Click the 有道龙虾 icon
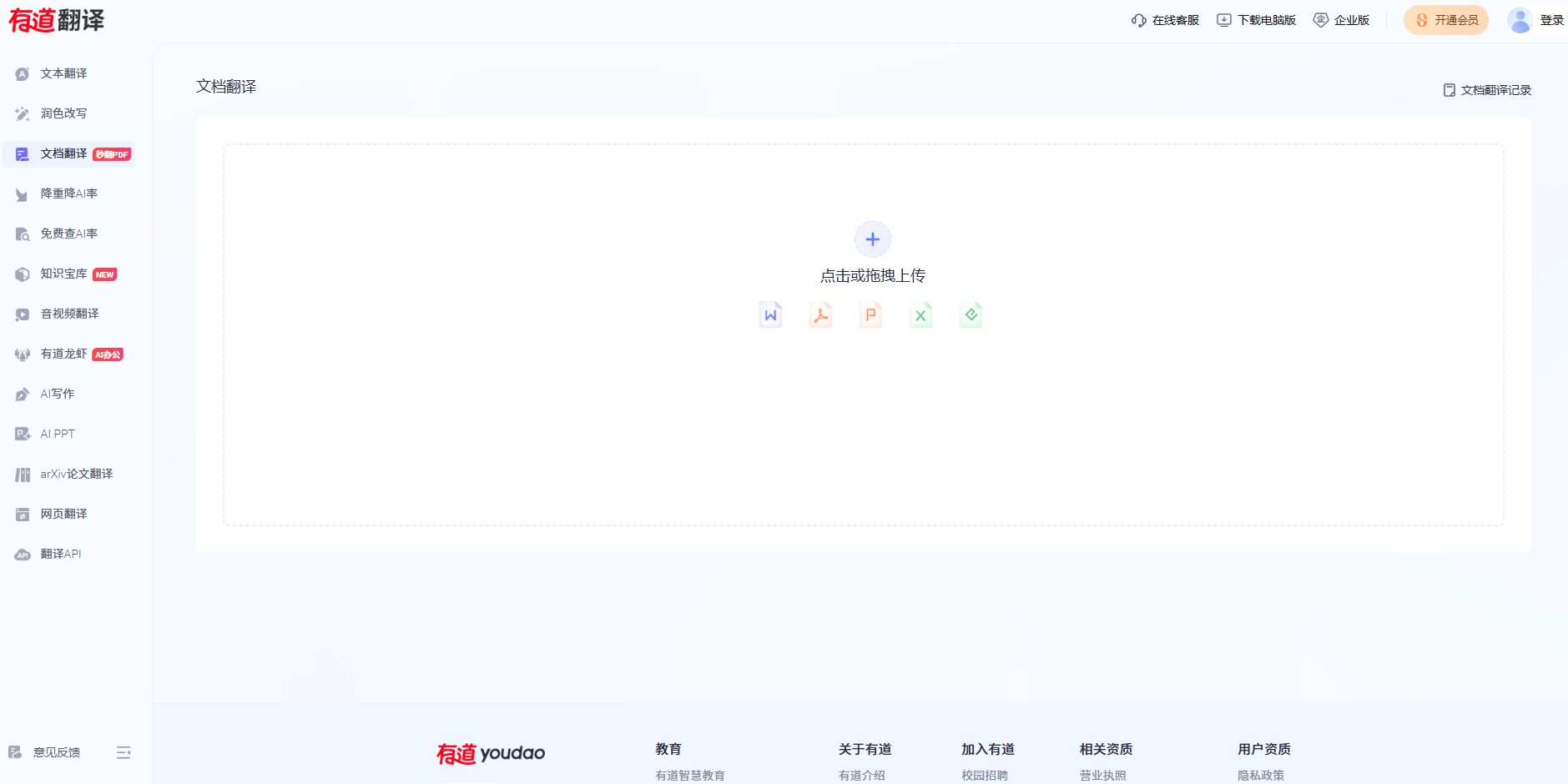The width and height of the screenshot is (1568, 784). tap(23, 354)
